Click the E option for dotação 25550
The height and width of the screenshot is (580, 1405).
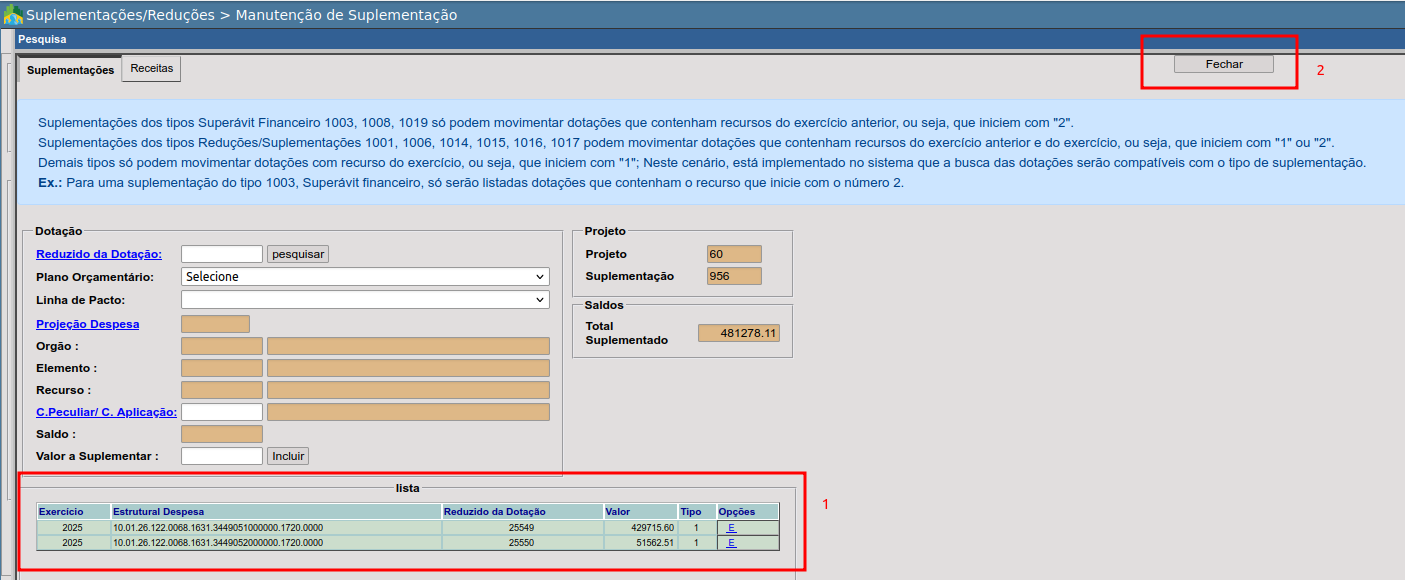click(731, 543)
